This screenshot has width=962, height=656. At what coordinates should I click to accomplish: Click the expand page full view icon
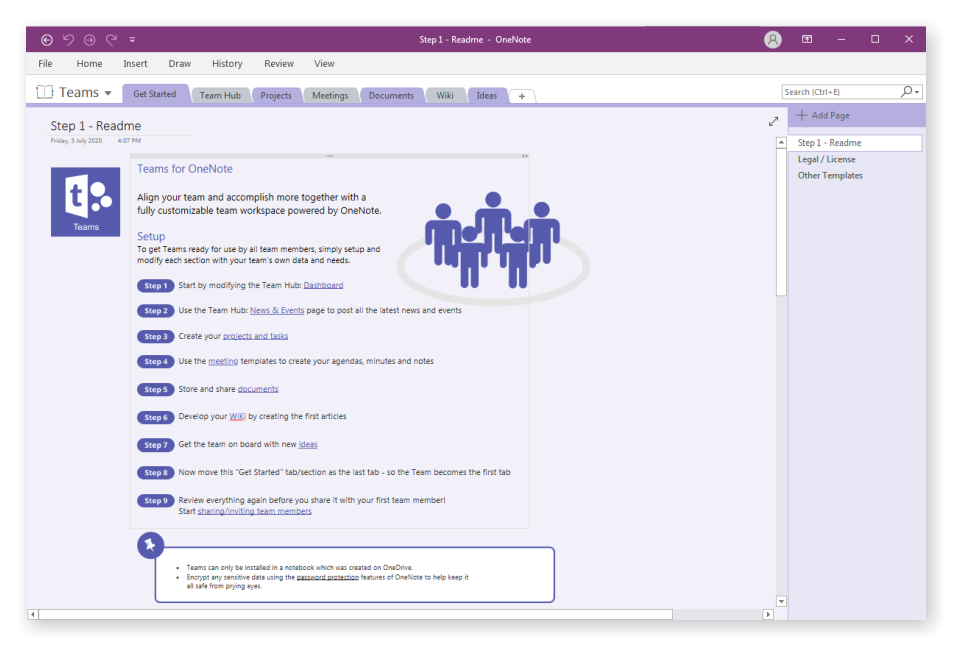[x=774, y=122]
